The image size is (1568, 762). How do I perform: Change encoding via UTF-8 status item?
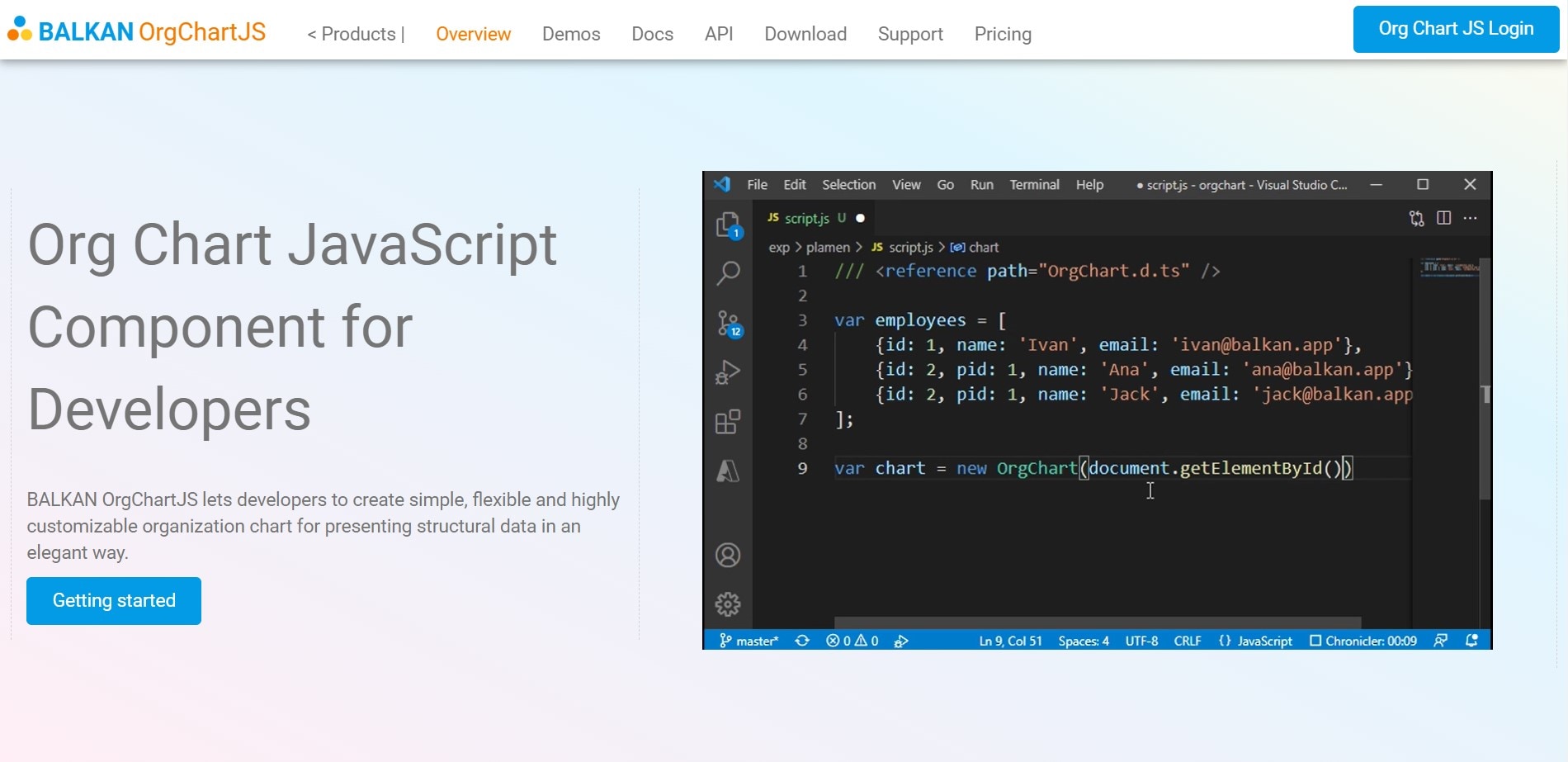coord(1141,641)
